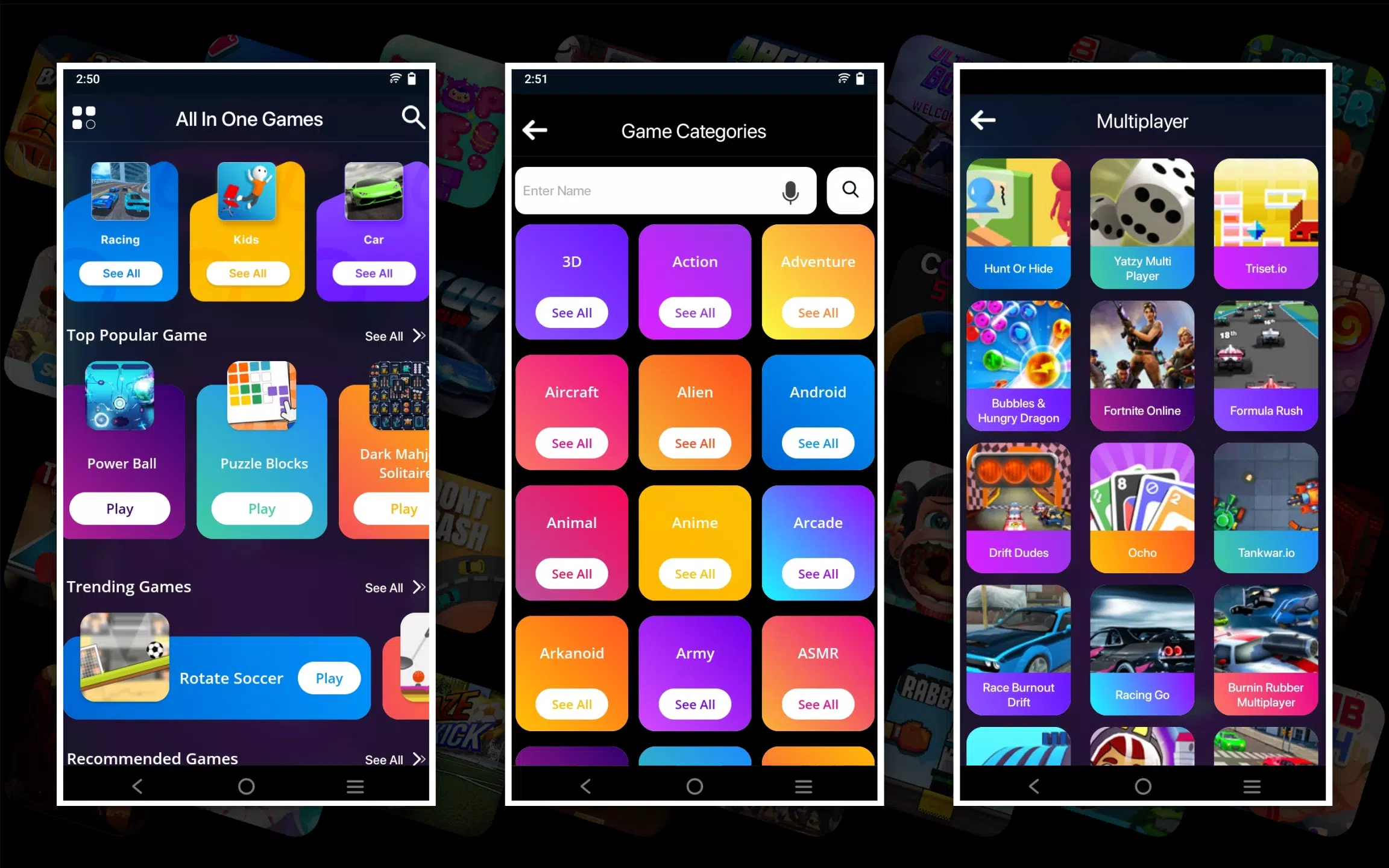Navigate back from Multiplayer screen

(x=983, y=119)
